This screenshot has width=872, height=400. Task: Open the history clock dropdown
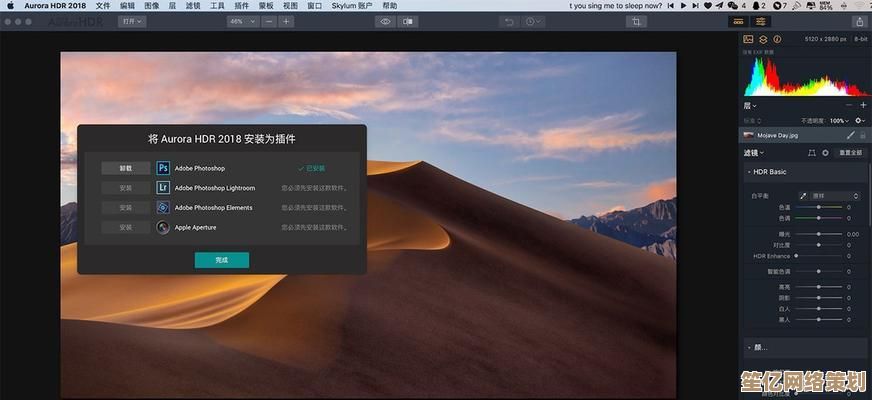point(533,22)
